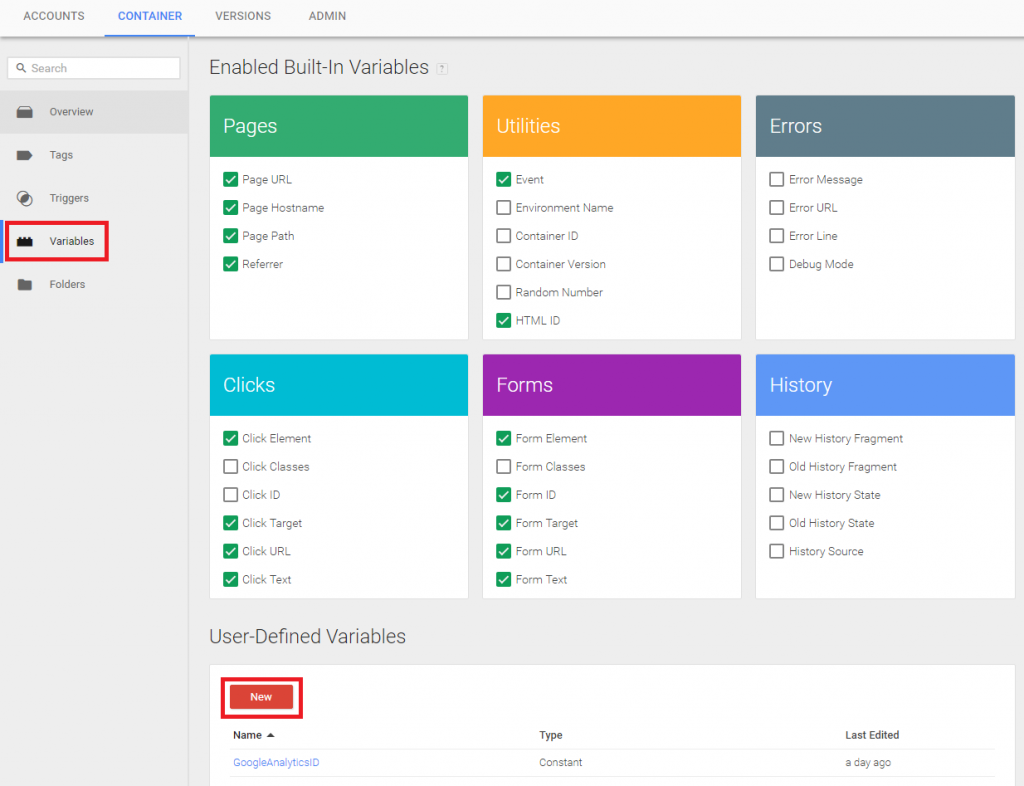Click the Triggers icon in sidebar

click(x=25, y=198)
